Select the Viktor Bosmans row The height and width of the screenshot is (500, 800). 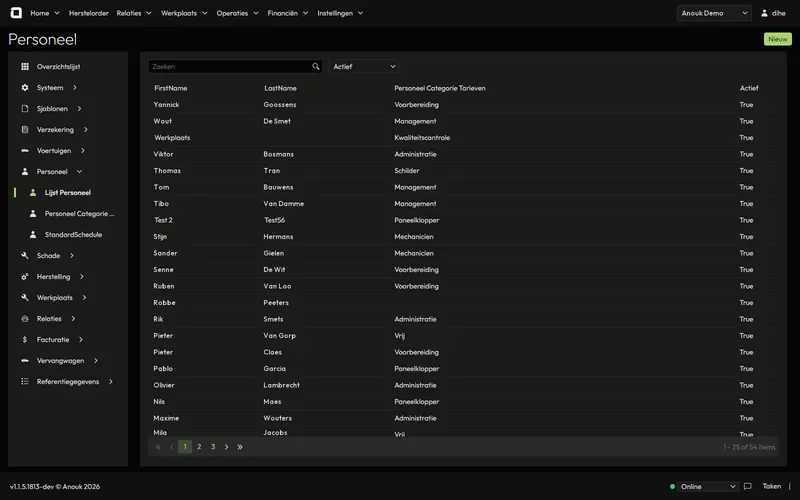tap(463, 154)
